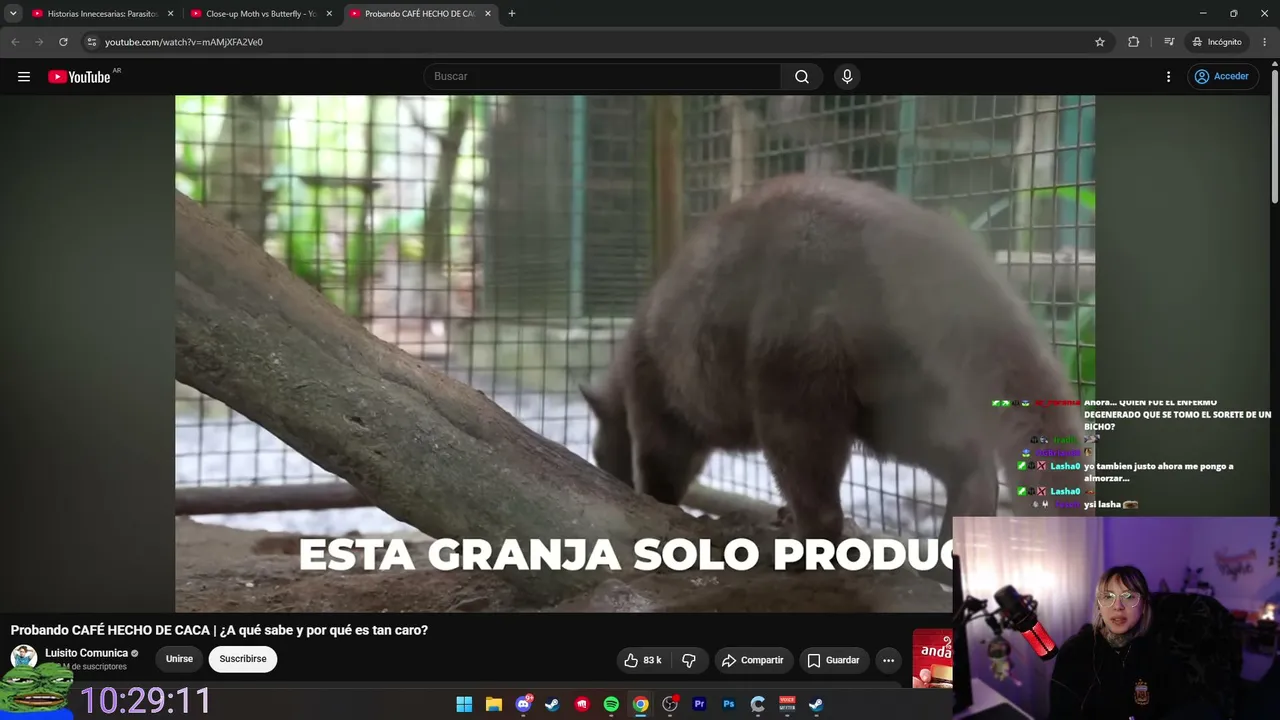Focus the Buscar search field
Image resolution: width=1280 pixels, height=720 pixels.
coord(603,77)
